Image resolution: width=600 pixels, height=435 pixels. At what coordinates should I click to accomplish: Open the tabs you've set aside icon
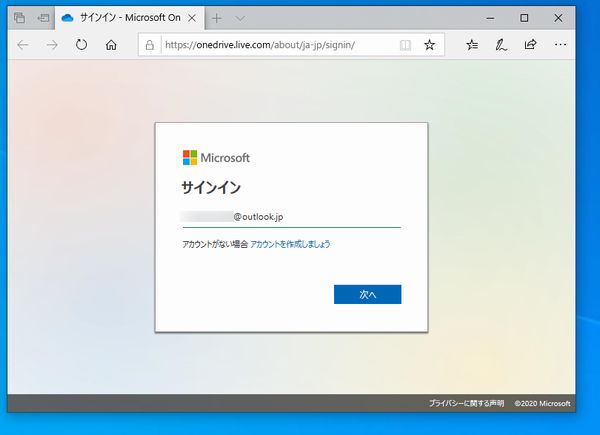pos(19,18)
